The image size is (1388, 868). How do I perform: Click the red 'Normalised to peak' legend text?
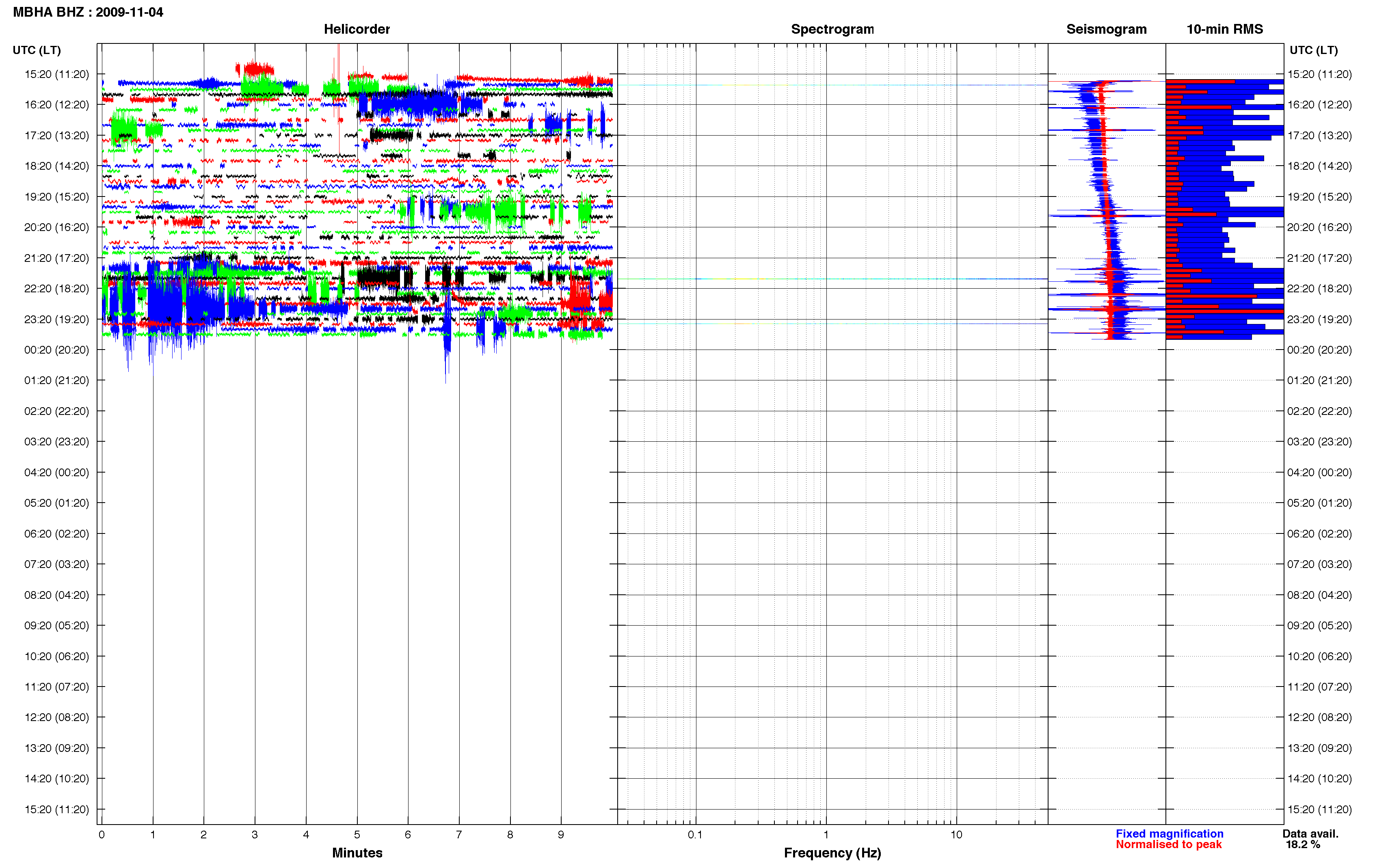[1169, 844]
